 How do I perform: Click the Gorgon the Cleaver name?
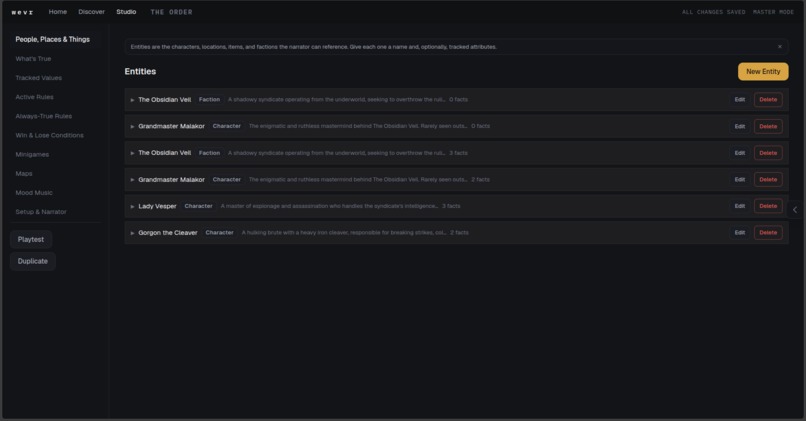point(168,233)
